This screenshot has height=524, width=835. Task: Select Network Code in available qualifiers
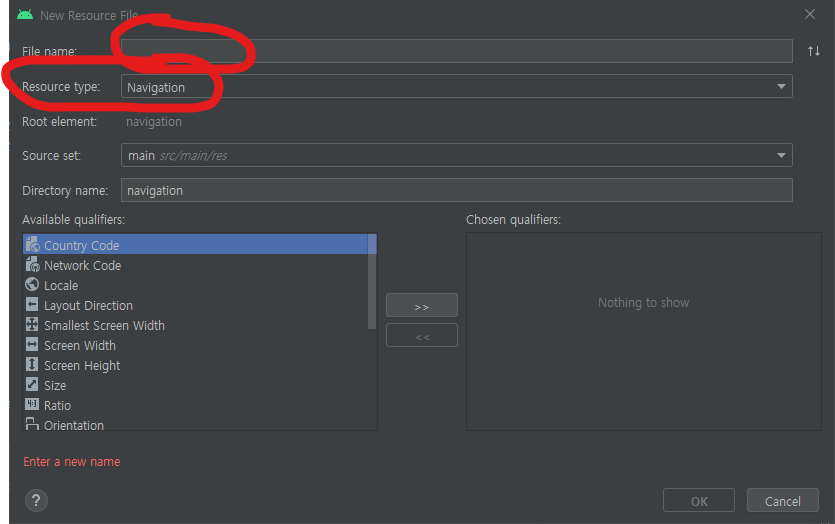pyautogui.click(x=196, y=265)
